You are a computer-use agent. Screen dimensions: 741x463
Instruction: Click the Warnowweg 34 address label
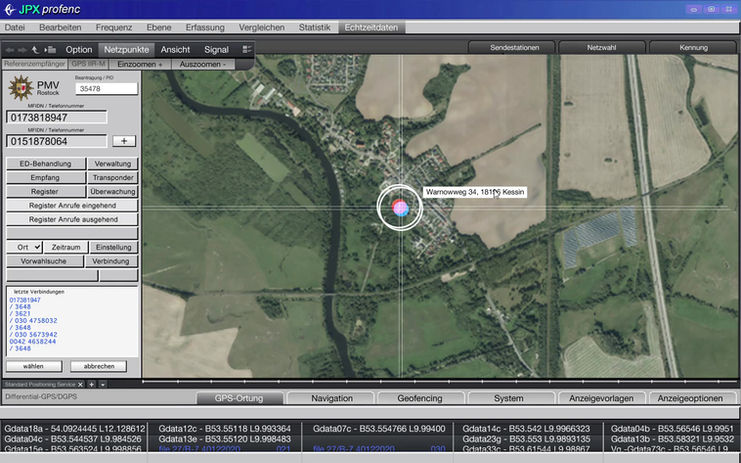[475, 192]
